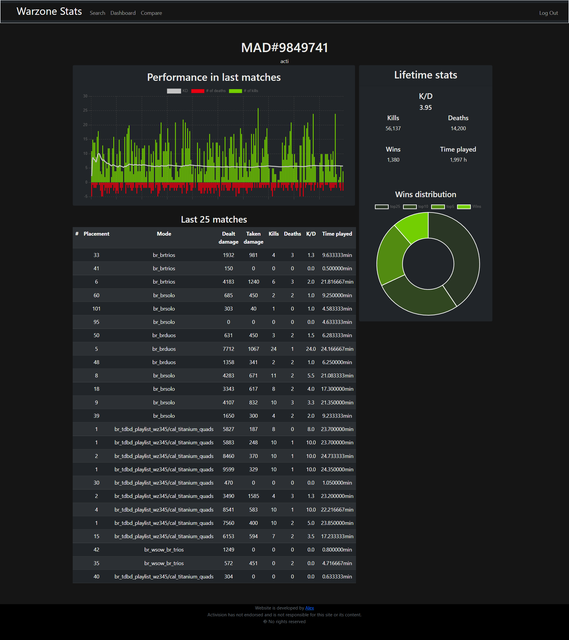Click the lifetime Kills value 56,137
Image resolution: width=569 pixels, height=640 pixels.
393,129
